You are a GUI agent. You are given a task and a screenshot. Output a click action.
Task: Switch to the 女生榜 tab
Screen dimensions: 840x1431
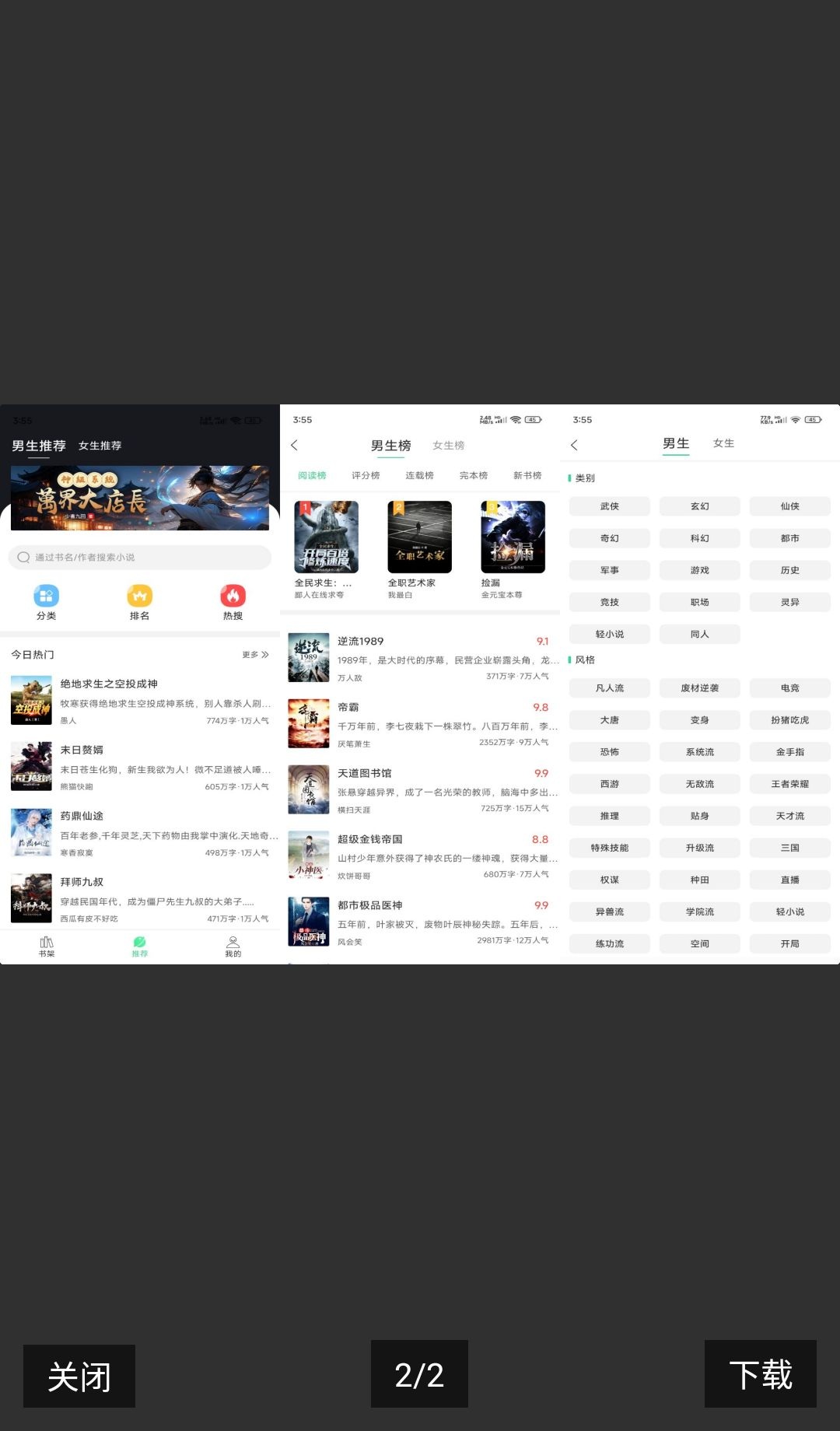click(x=448, y=446)
